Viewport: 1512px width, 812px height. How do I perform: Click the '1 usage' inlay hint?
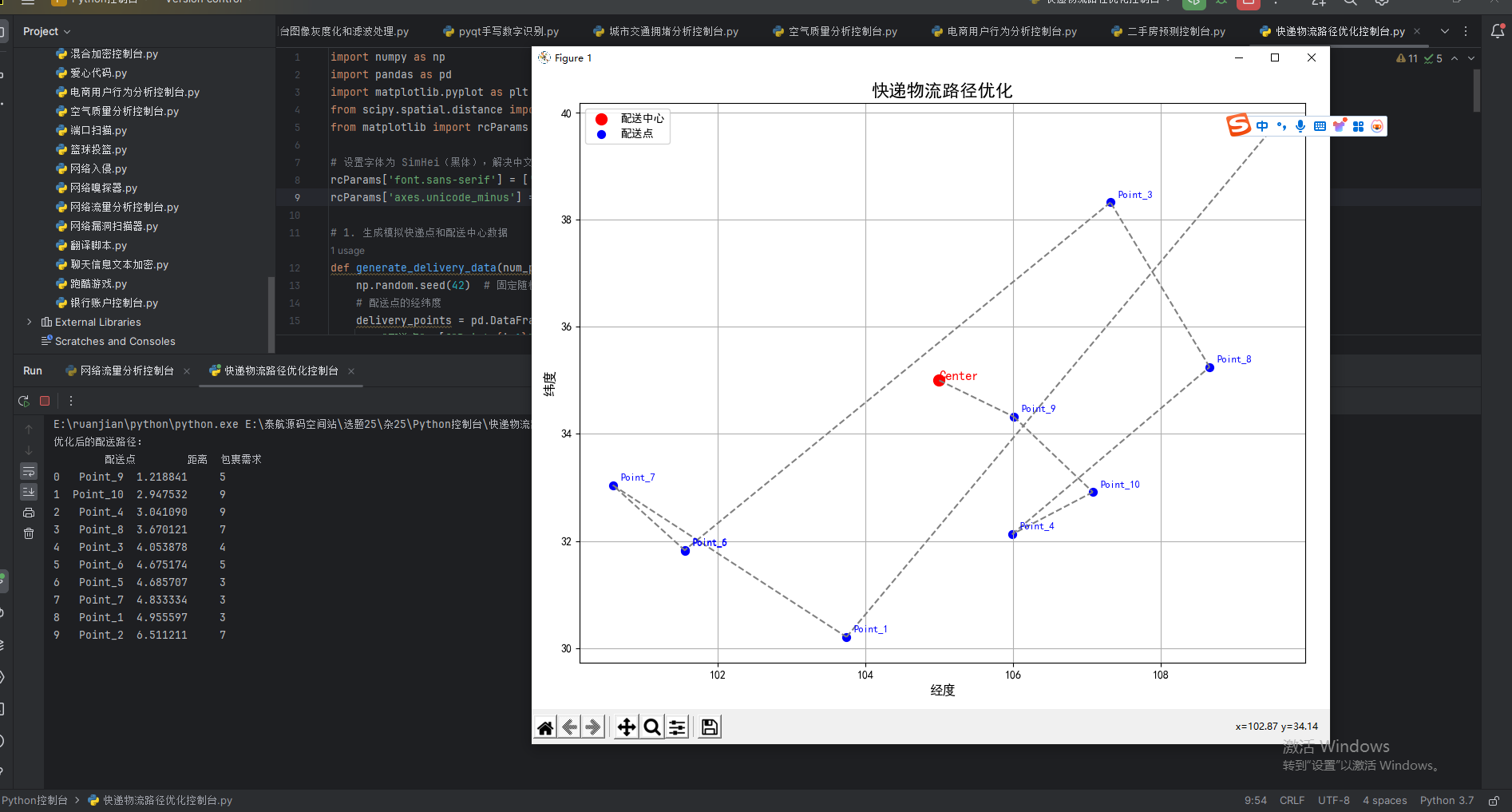[347, 251]
